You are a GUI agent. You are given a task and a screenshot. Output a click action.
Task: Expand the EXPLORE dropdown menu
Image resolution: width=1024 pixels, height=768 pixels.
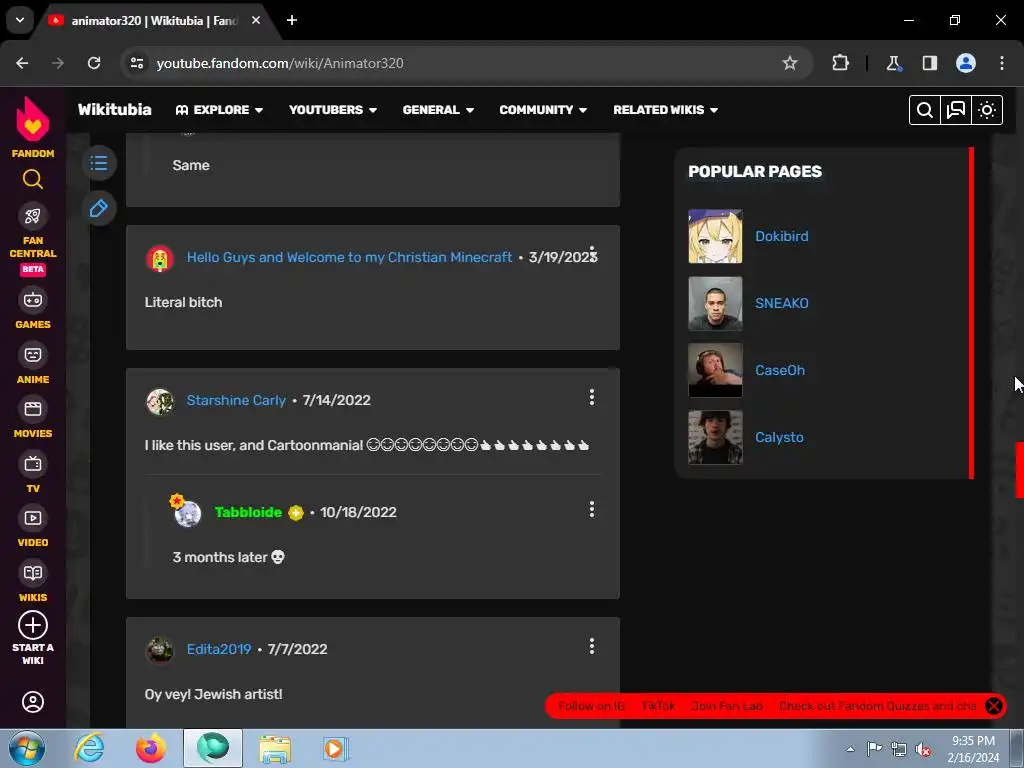tap(219, 110)
